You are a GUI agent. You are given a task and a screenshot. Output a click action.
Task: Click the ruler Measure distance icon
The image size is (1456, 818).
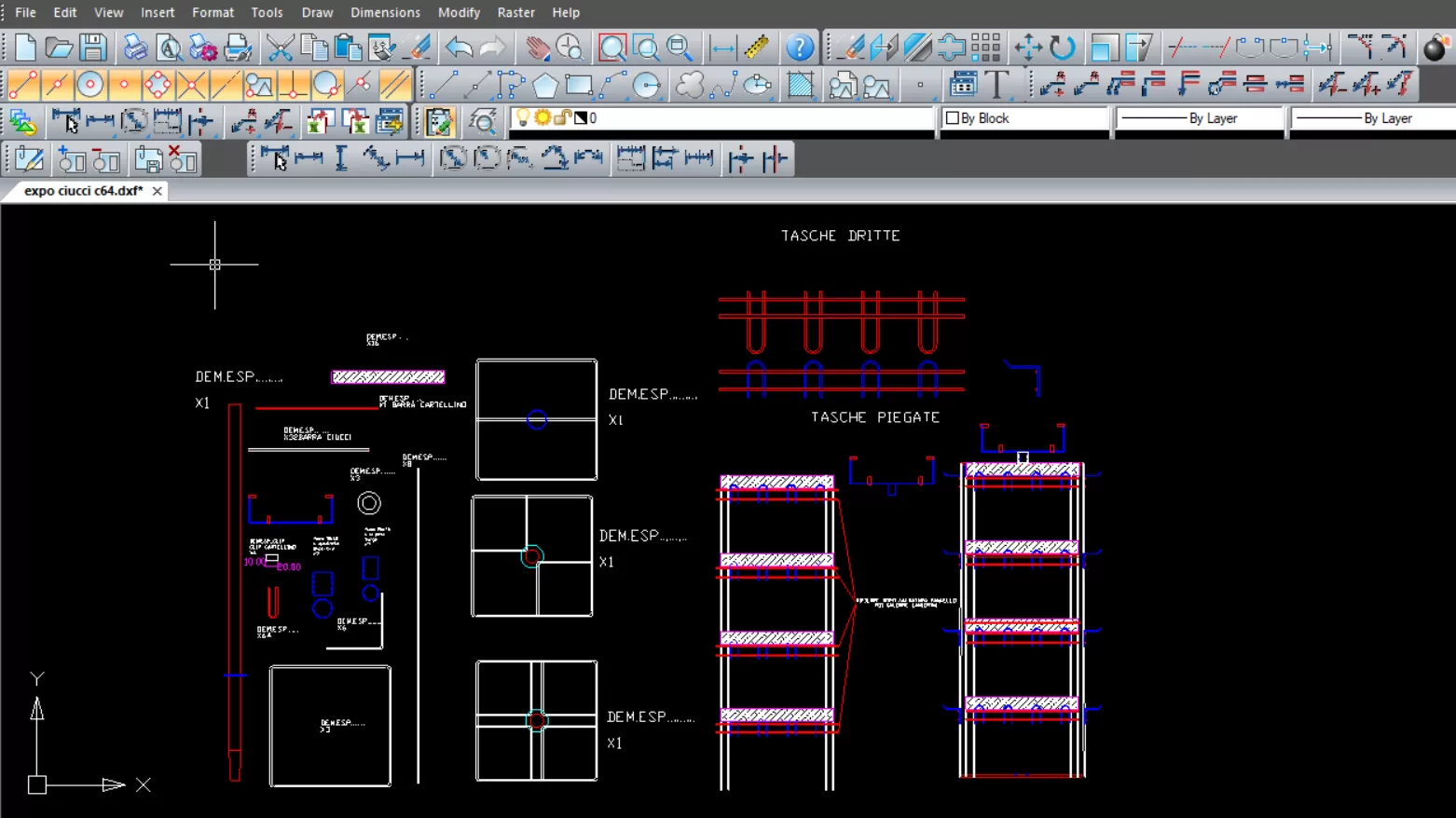pyautogui.click(x=757, y=47)
